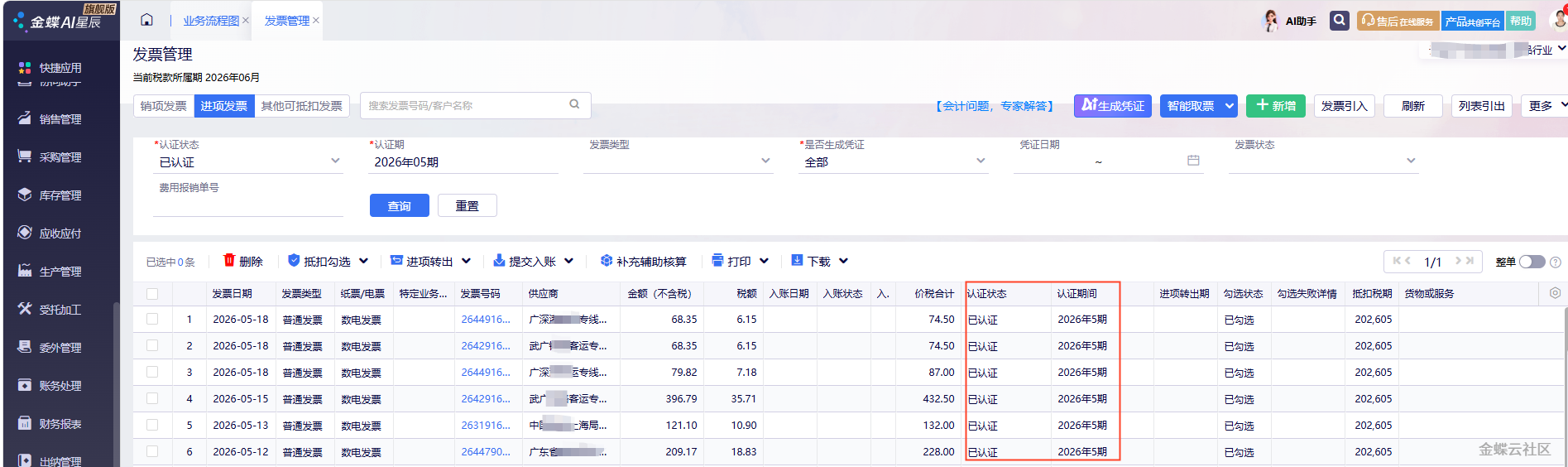
Task: Tick the checkbox for row 2
Action: 152,345
